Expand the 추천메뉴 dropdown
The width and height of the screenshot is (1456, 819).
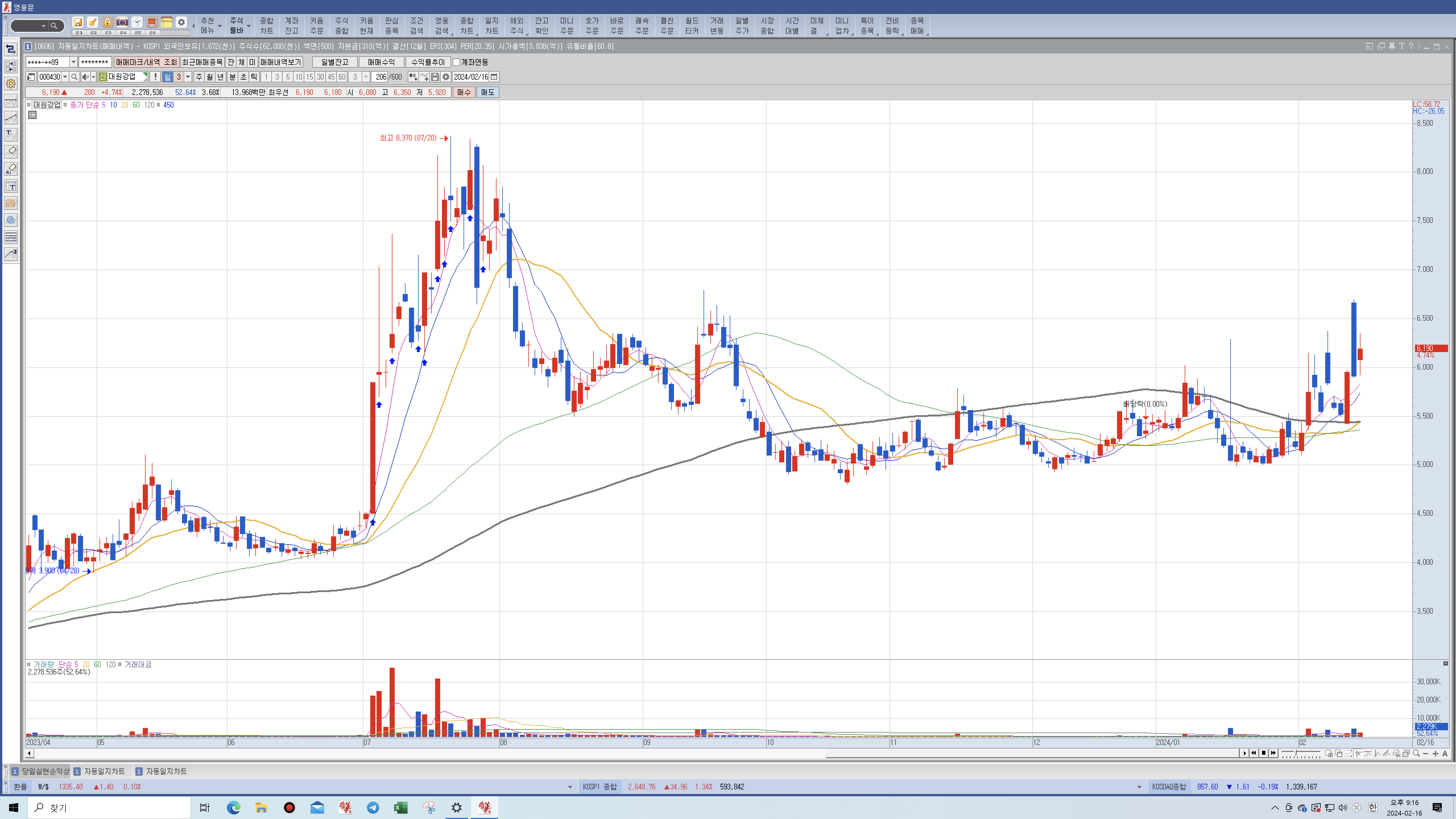click(219, 26)
